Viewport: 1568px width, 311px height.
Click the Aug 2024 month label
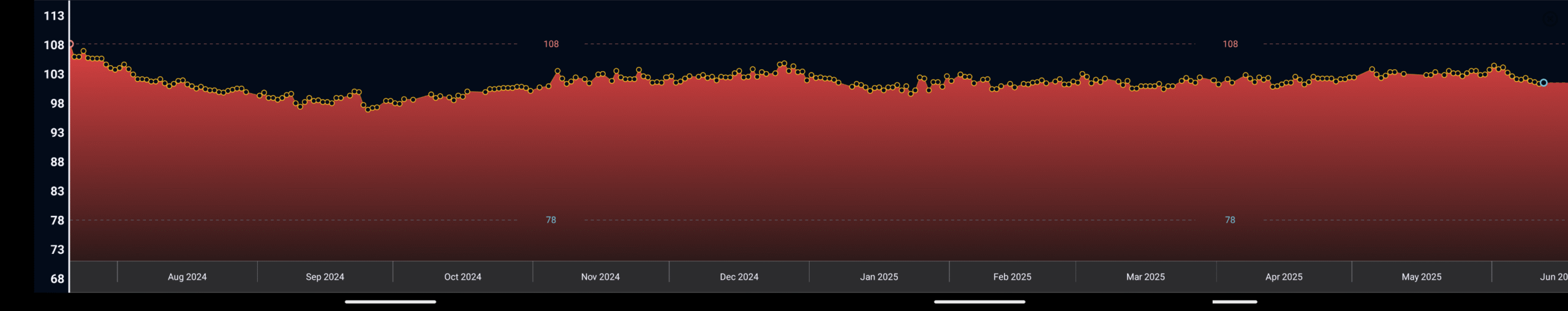click(x=187, y=277)
